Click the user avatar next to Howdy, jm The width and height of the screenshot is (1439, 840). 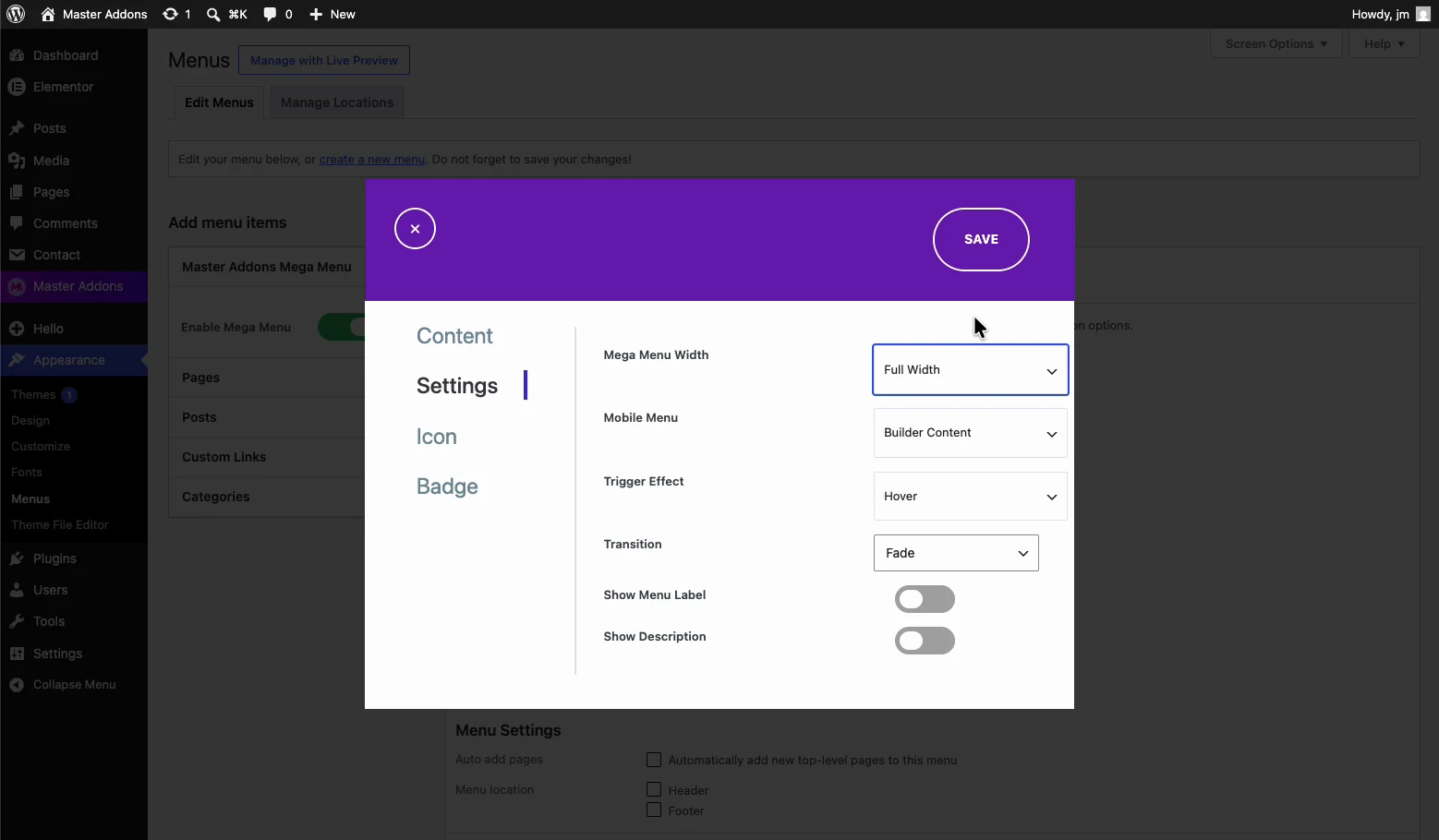(x=1423, y=14)
